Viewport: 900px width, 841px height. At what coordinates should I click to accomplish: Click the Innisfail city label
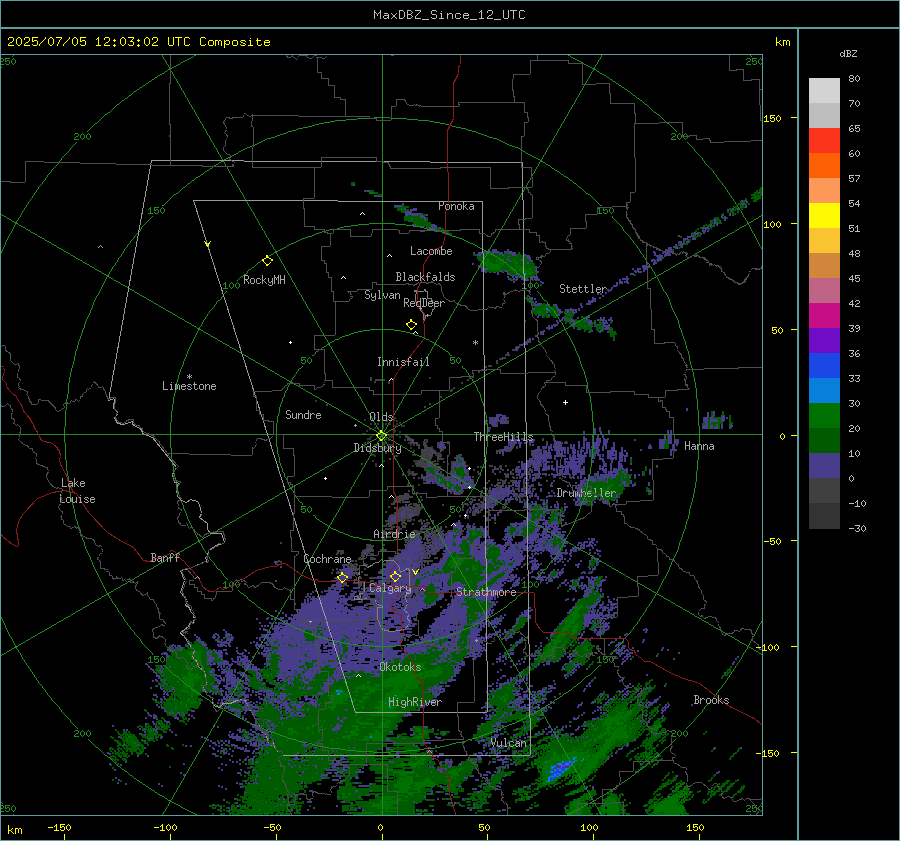pos(403,362)
